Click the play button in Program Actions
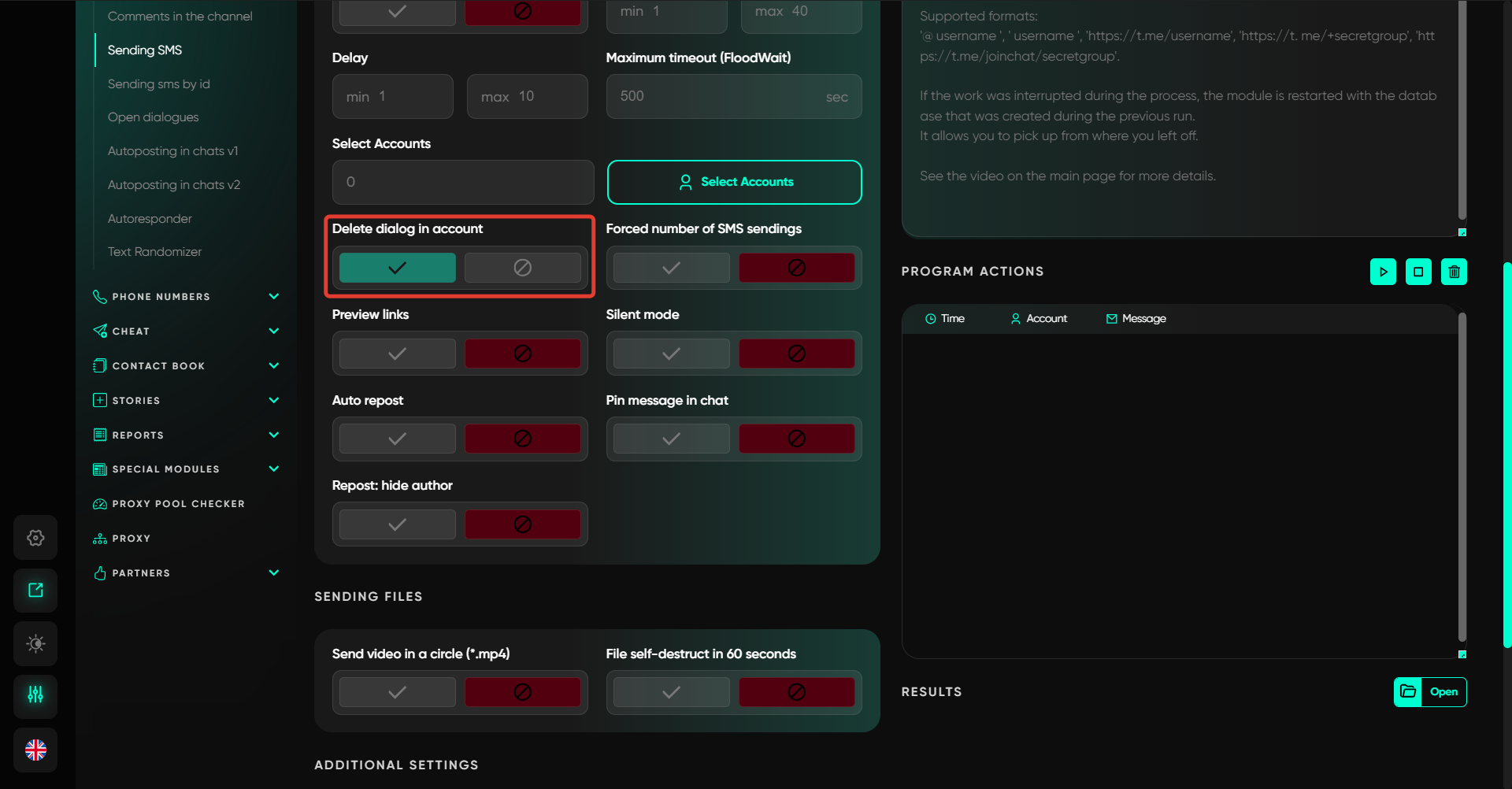The width and height of the screenshot is (1512, 789). pos(1383,272)
